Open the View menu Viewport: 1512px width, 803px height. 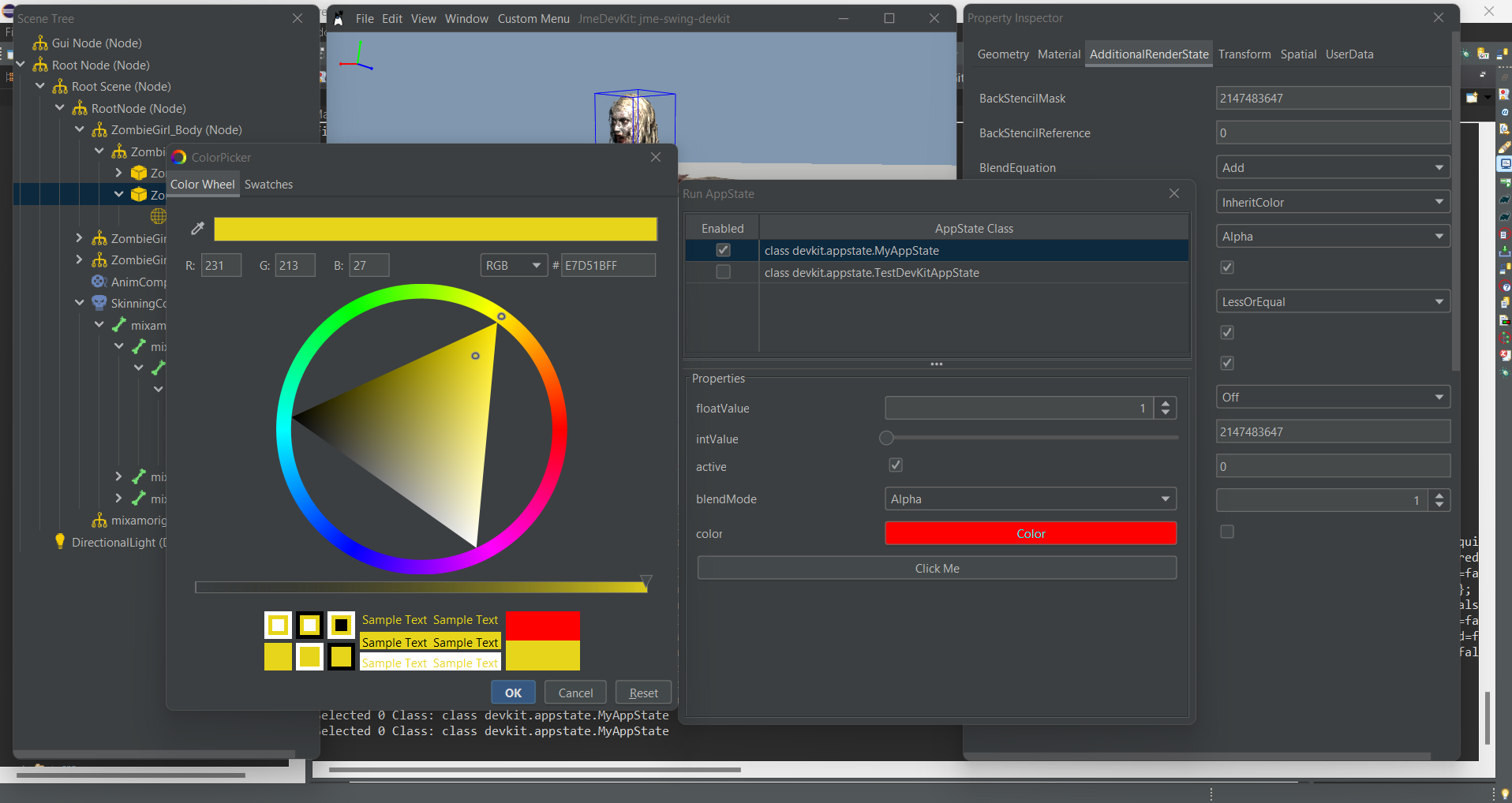point(424,19)
